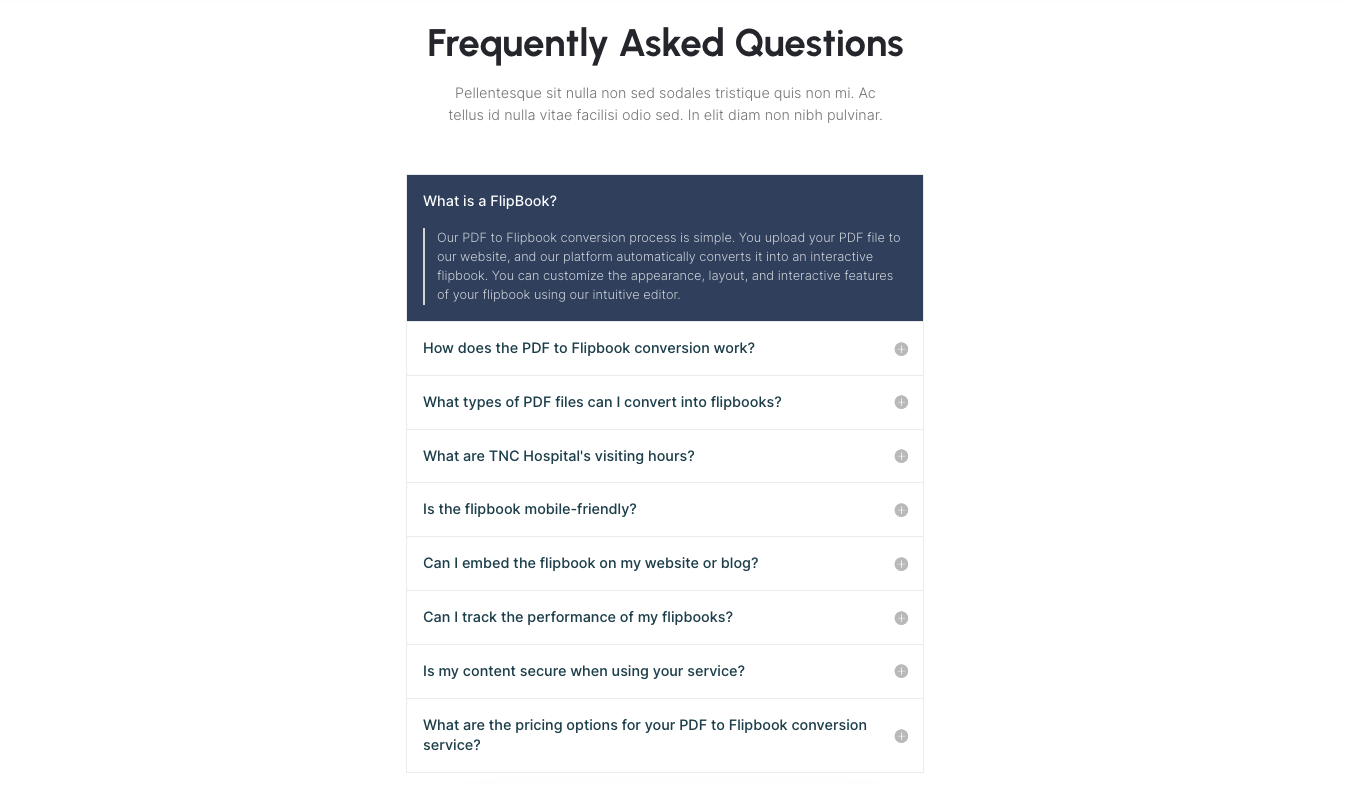1346x785 pixels.
Task: Click the plus icon beside PDF conversion question
Action: pos(901,349)
